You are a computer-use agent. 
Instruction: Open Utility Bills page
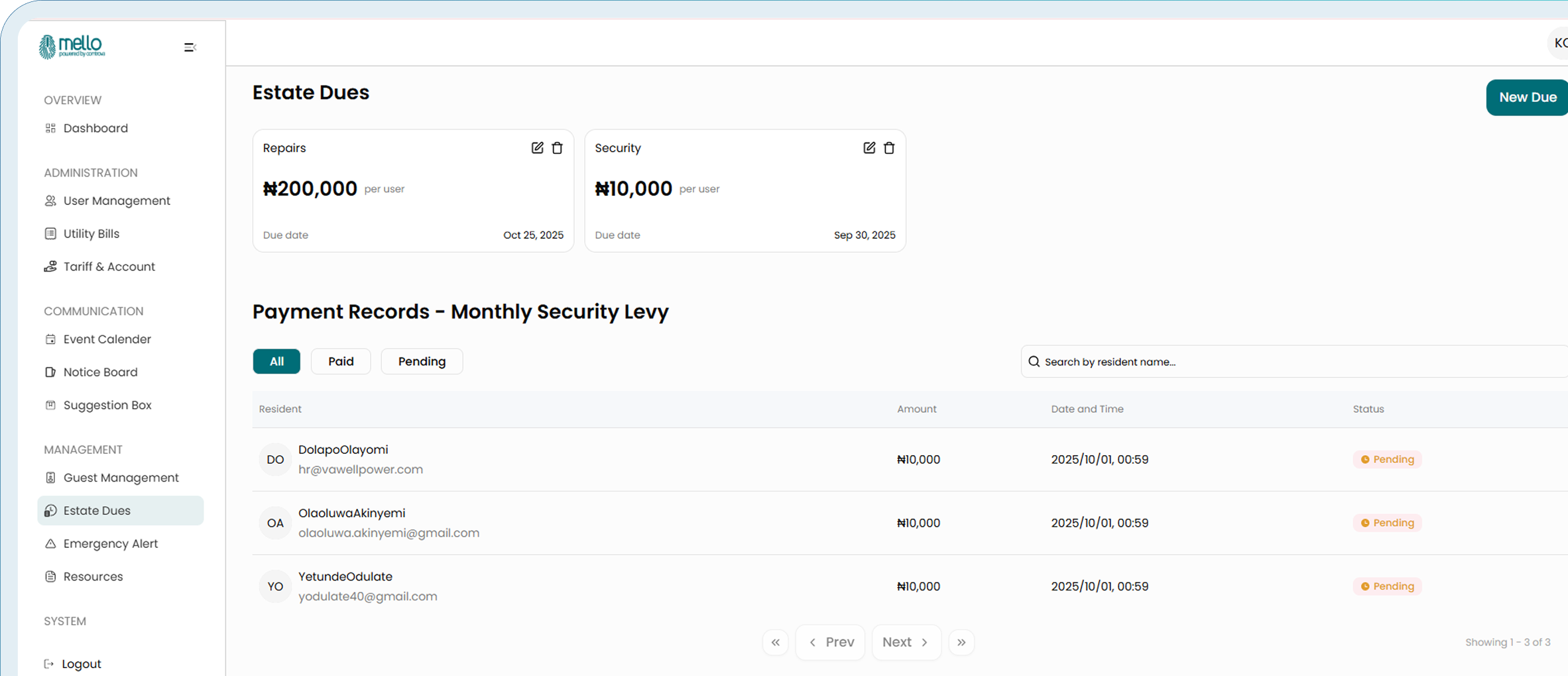pos(91,234)
